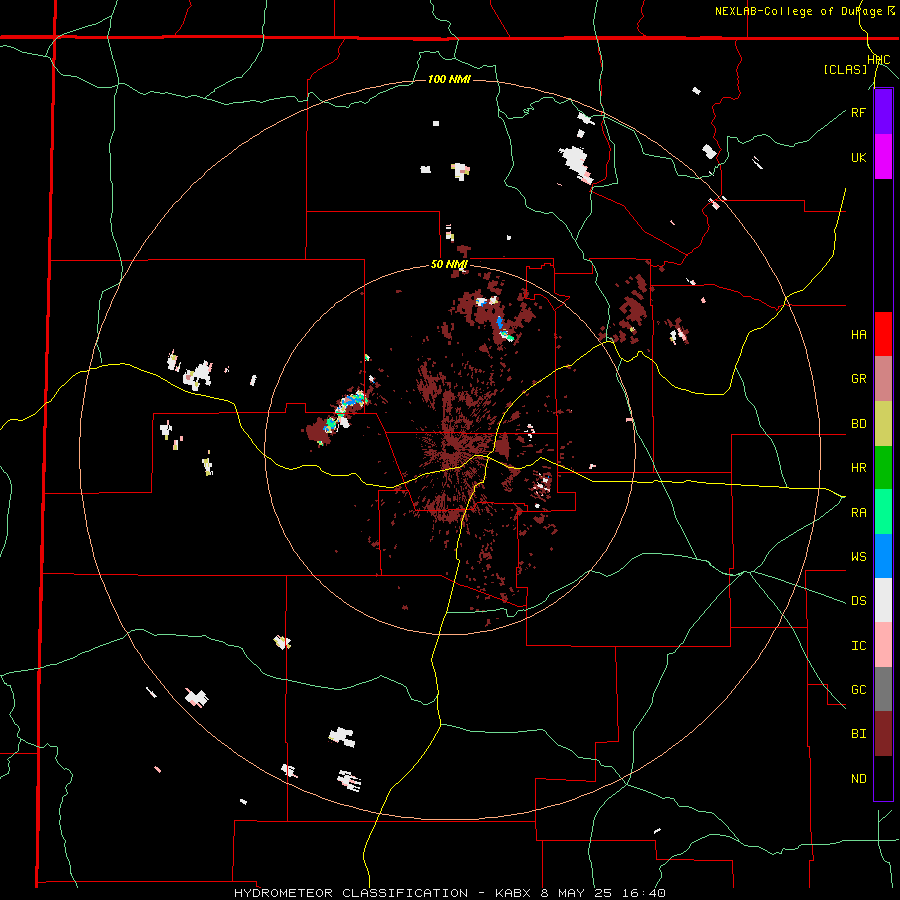This screenshot has height=900, width=900.
Task: Click the WS blue legend swatch
Action: [x=883, y=556]
